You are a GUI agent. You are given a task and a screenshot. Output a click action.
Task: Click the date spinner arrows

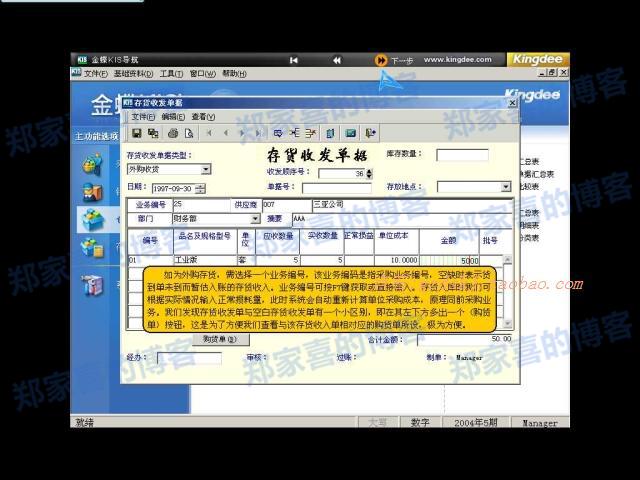[200, 189]
